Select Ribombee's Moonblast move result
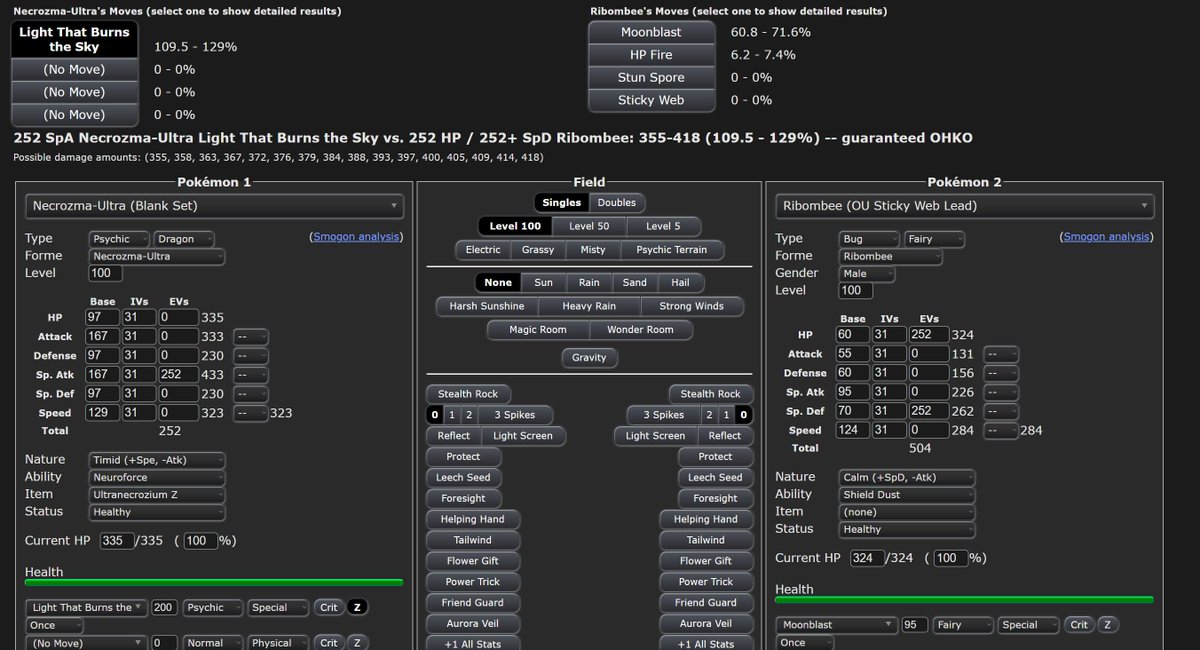Image resolution: width=1200 pixels, height=650 pixels. 651,32
